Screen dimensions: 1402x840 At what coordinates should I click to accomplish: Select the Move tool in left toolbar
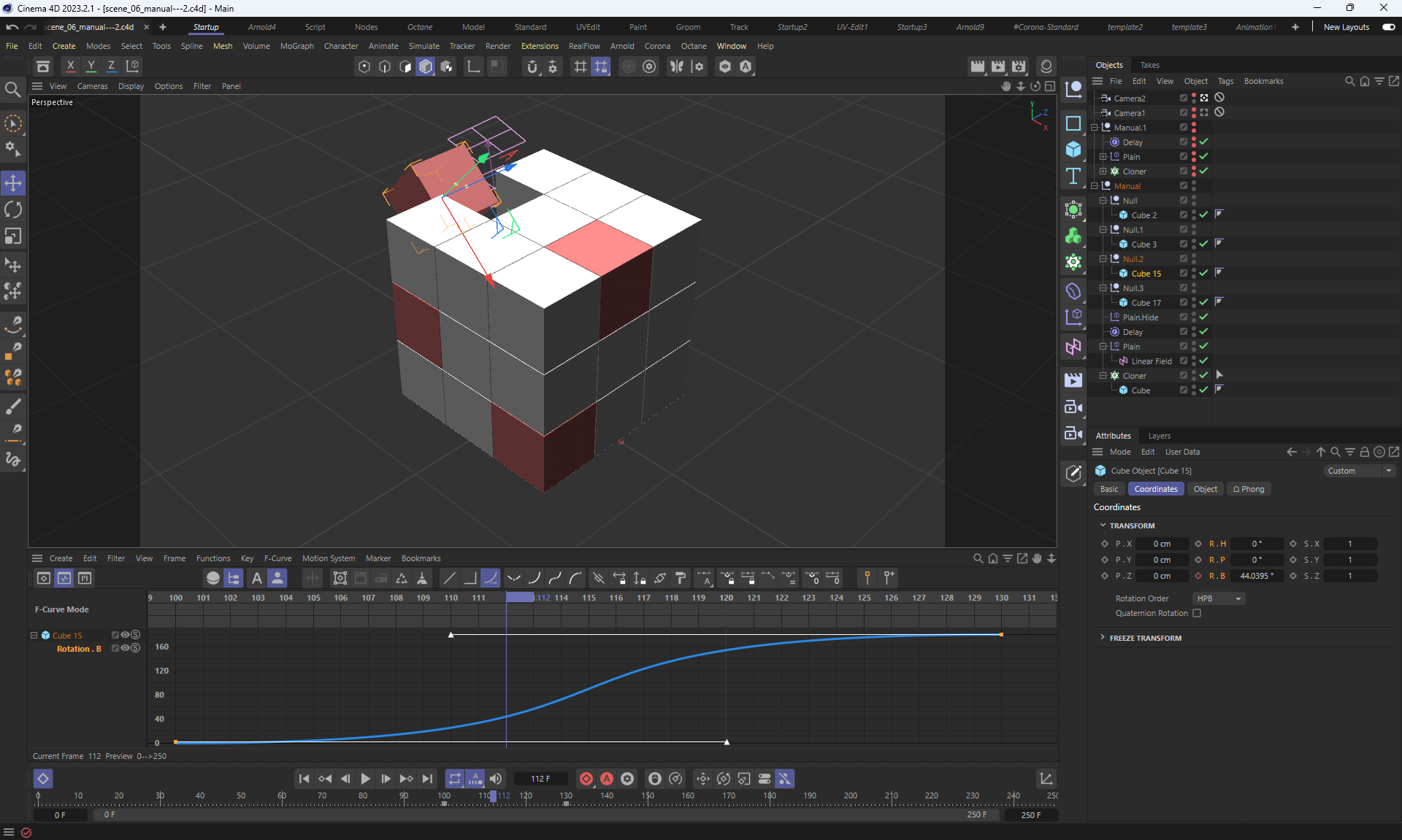coord(13,183)
